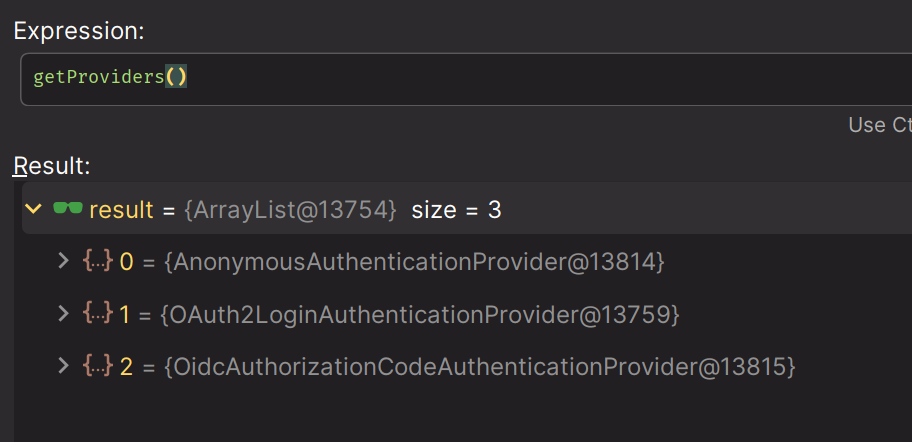The width and height of the screenshot is (912, 442).
Task: Click the 'size = 3' text
Action: [x=456, y=210]
